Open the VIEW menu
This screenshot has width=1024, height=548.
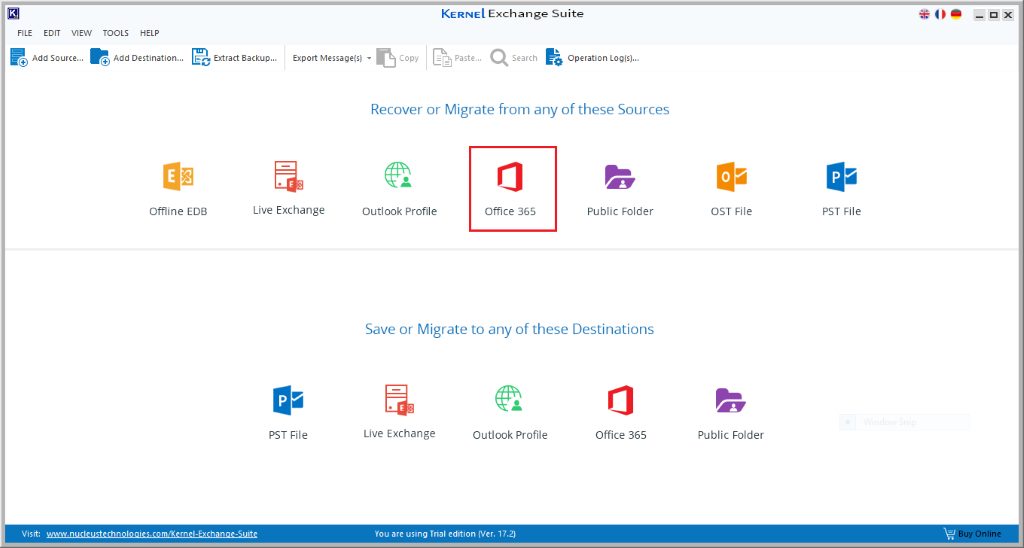(82, 33)
